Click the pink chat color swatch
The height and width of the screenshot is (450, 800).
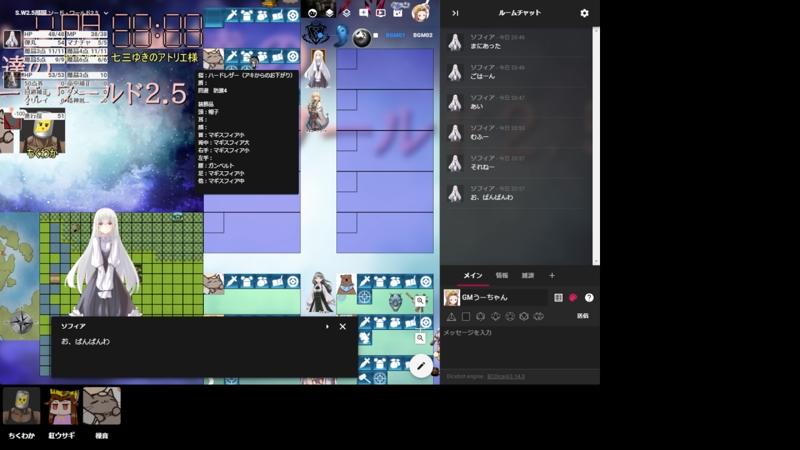573,297
